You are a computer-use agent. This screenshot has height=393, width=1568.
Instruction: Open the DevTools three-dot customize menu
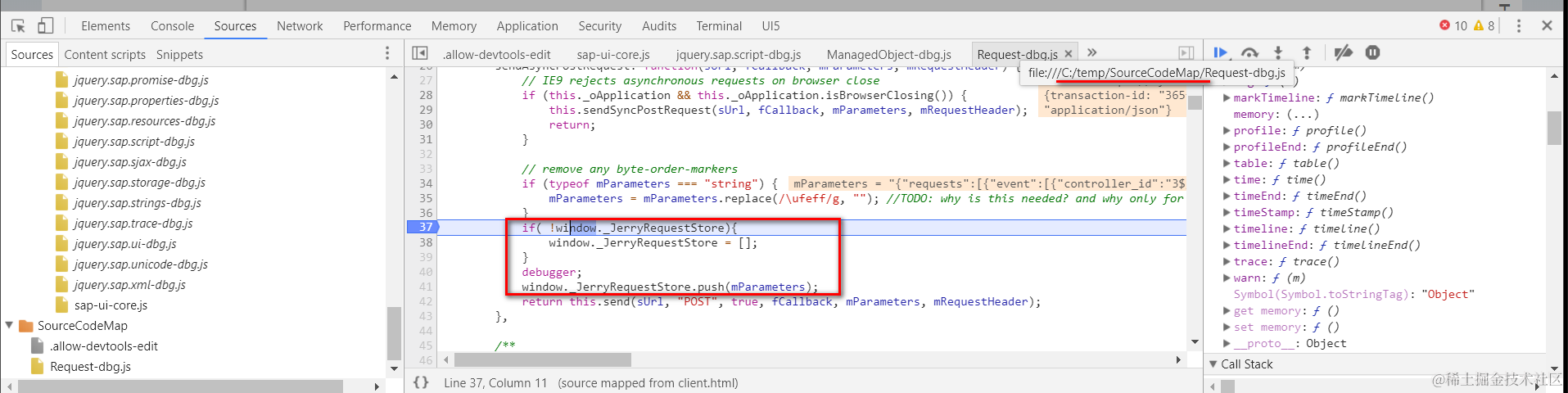pyautogui.click(x=1519, y=25)
